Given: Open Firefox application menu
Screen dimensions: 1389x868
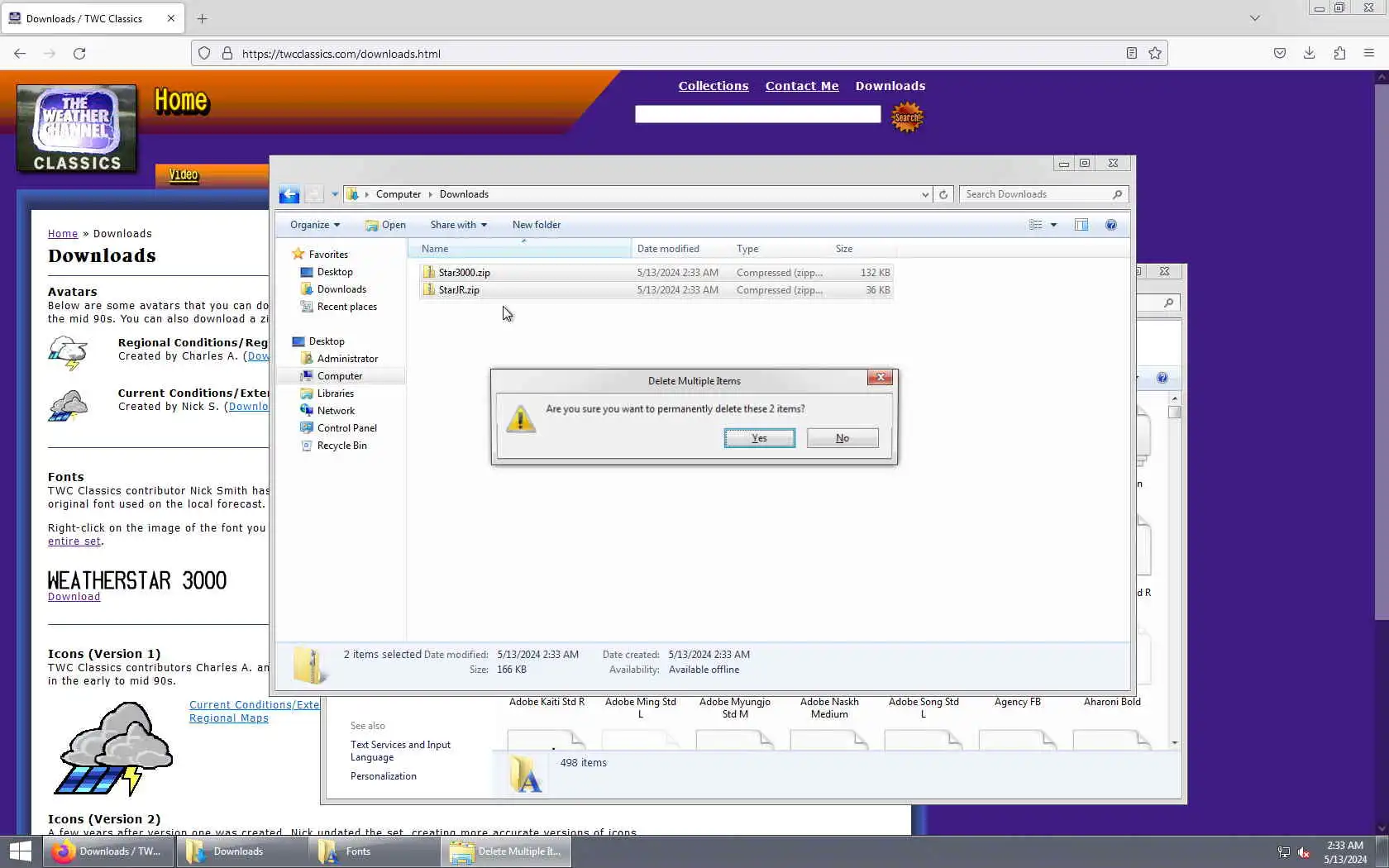Looking at the screenshot, I should pyautogui.click(x=1369, y=53).
